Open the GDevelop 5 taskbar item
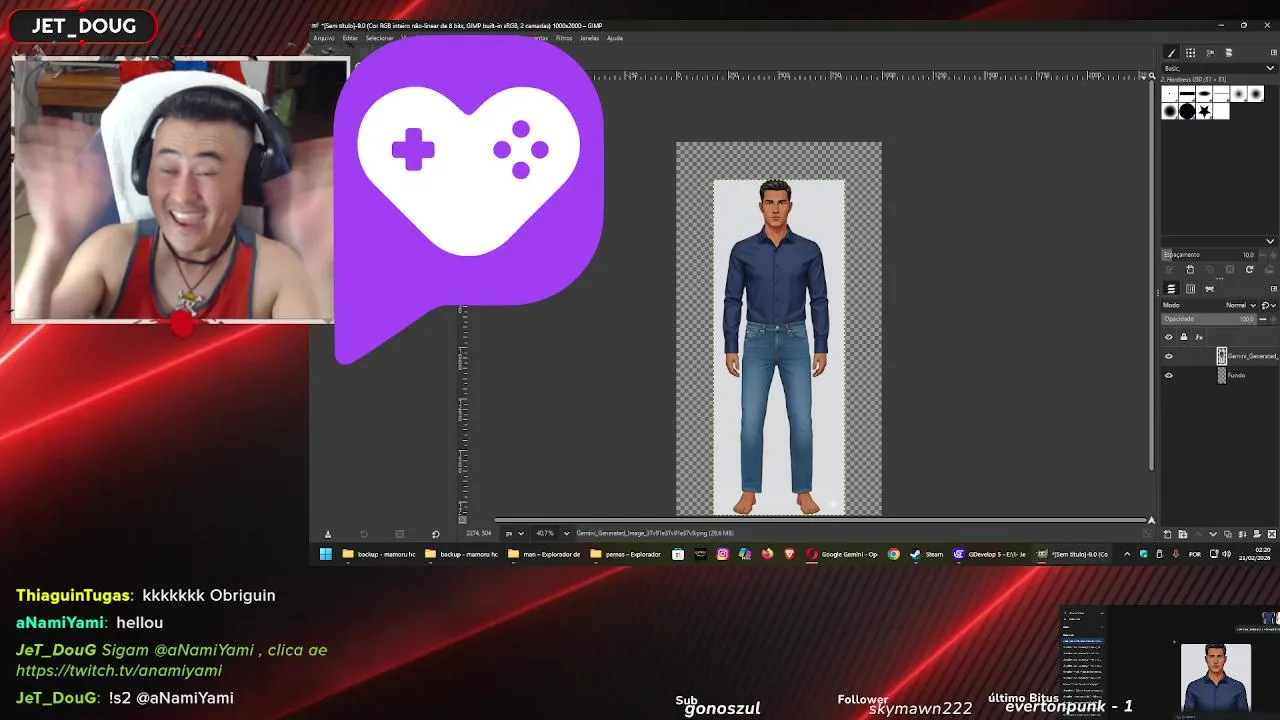Image resolution: width=1280 pixels, height=720 pixels. 990,554
